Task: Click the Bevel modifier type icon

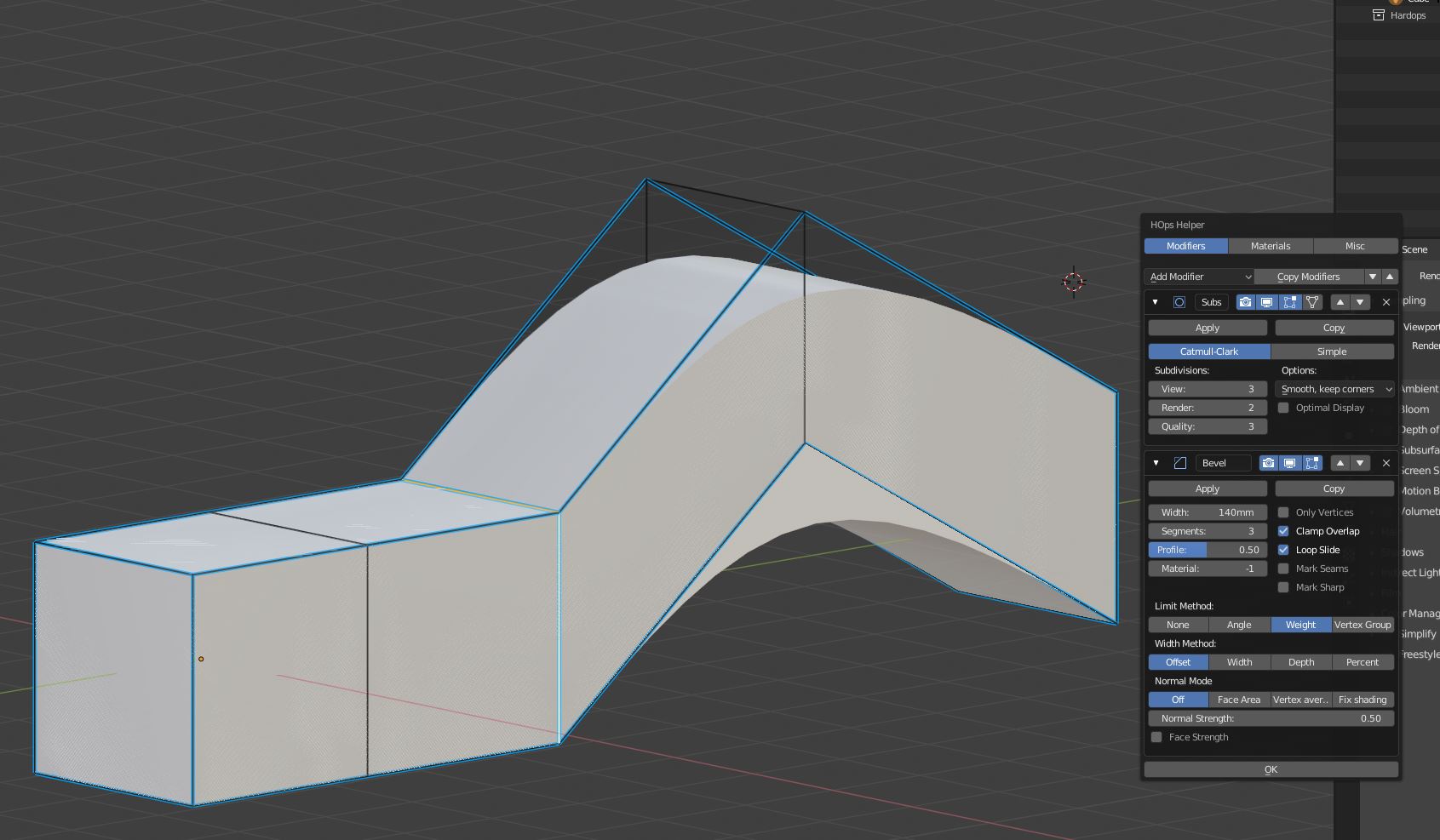Action: point(1180,463)
